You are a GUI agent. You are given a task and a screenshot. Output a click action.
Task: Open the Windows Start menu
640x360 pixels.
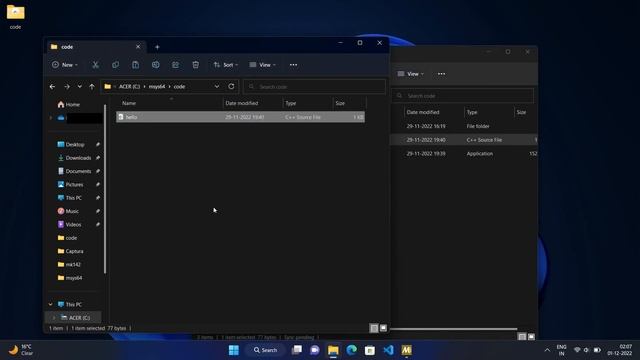click(x=234, y=350)
